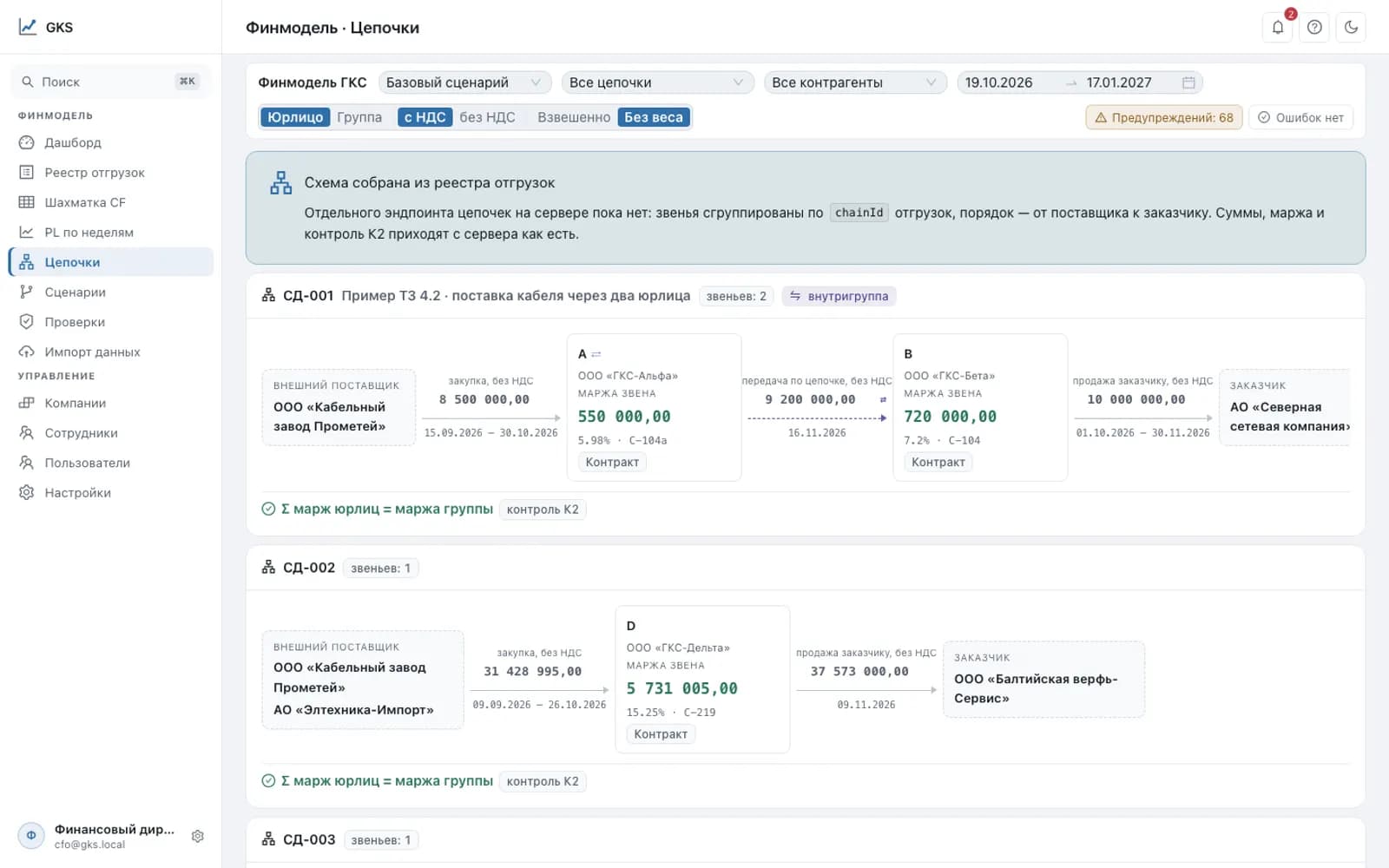The width and height of the screenshot is (1389, 868).
Task: Click the Настройки gear icon in sidebar
Action: point(27,492)
